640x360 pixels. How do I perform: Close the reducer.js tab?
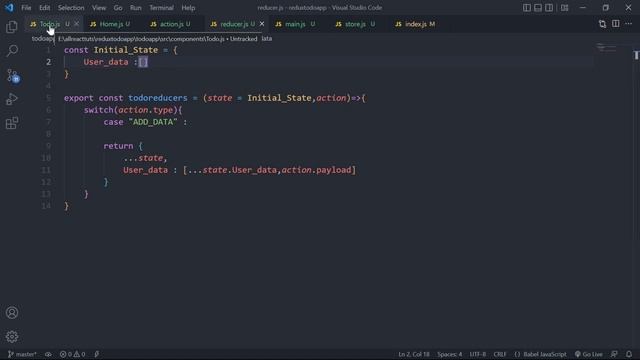[262, 24]
